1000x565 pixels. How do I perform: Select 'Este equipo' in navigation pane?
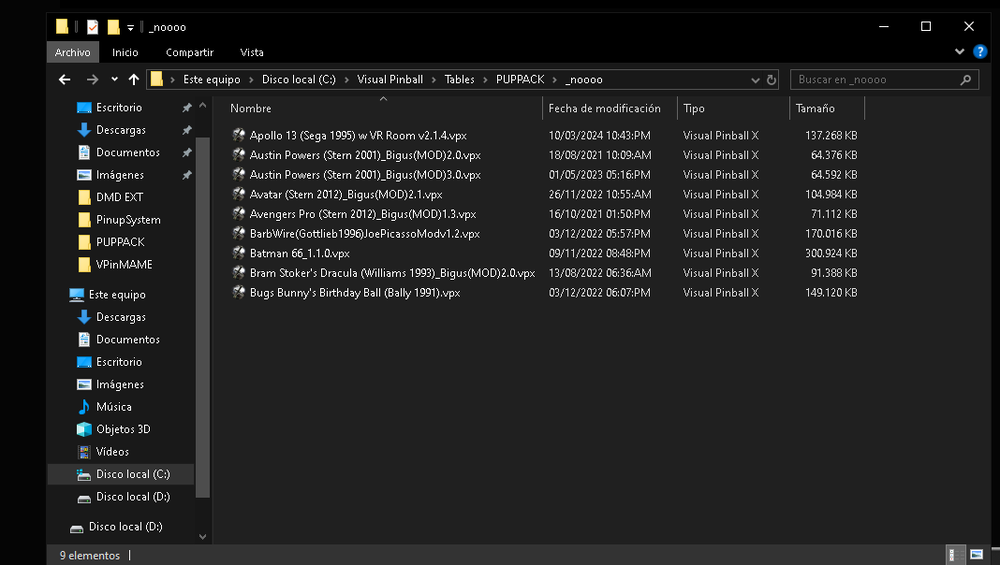pos(117,295)
